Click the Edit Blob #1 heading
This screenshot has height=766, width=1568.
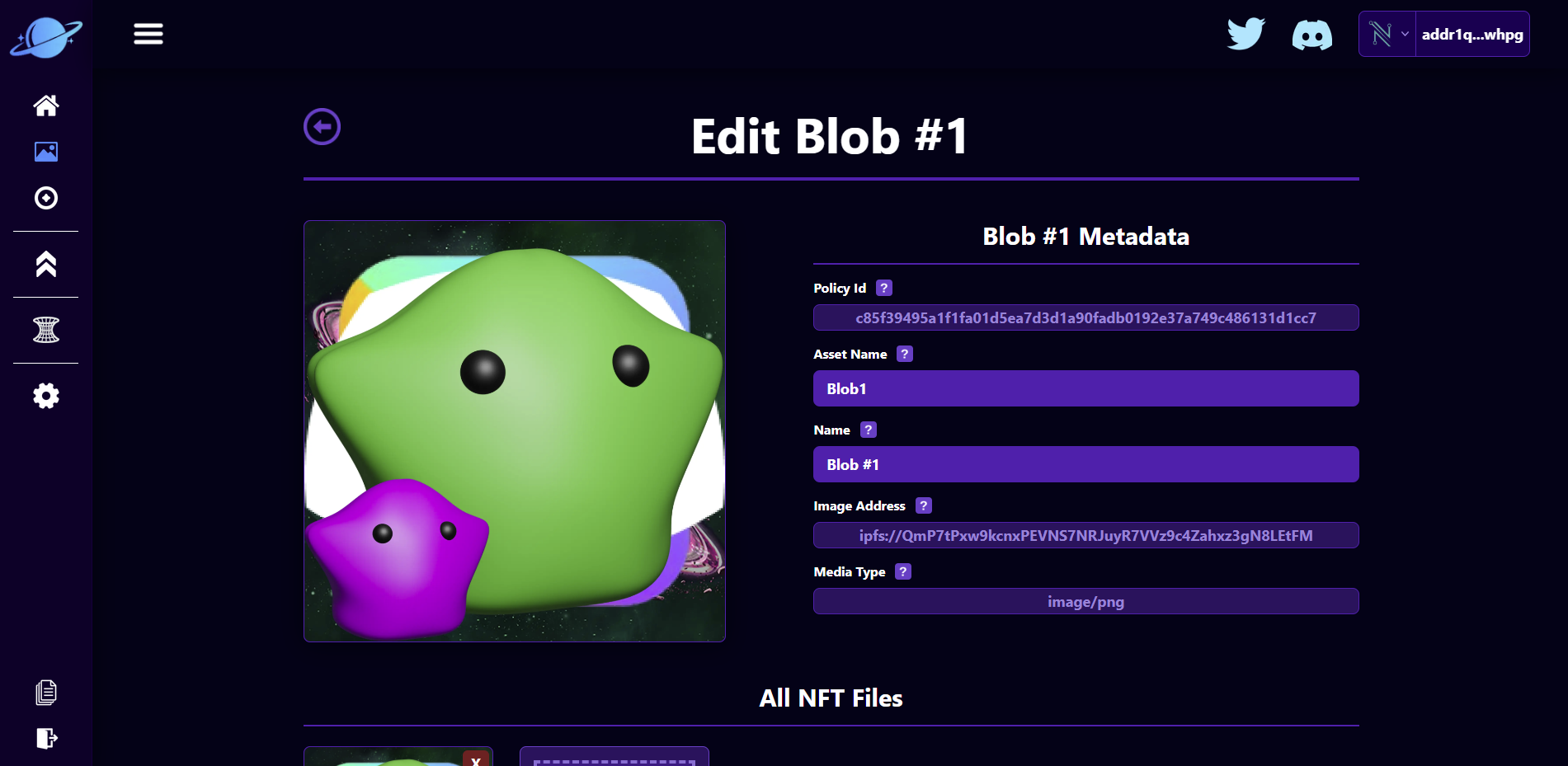tap(831, 136)
